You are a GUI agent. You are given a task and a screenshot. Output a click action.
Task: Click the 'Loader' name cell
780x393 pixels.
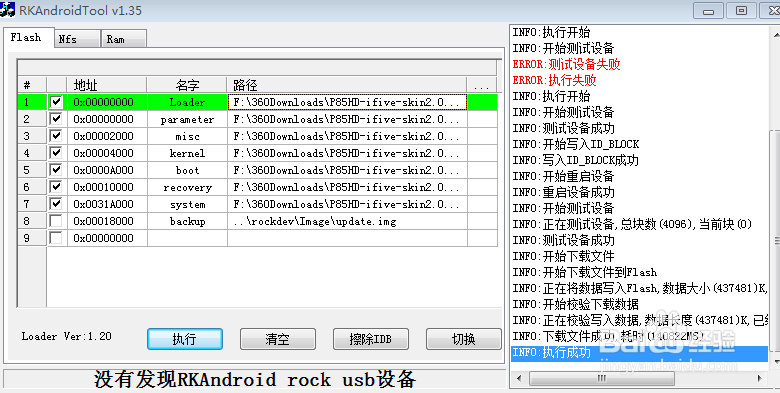click(187, 102)
